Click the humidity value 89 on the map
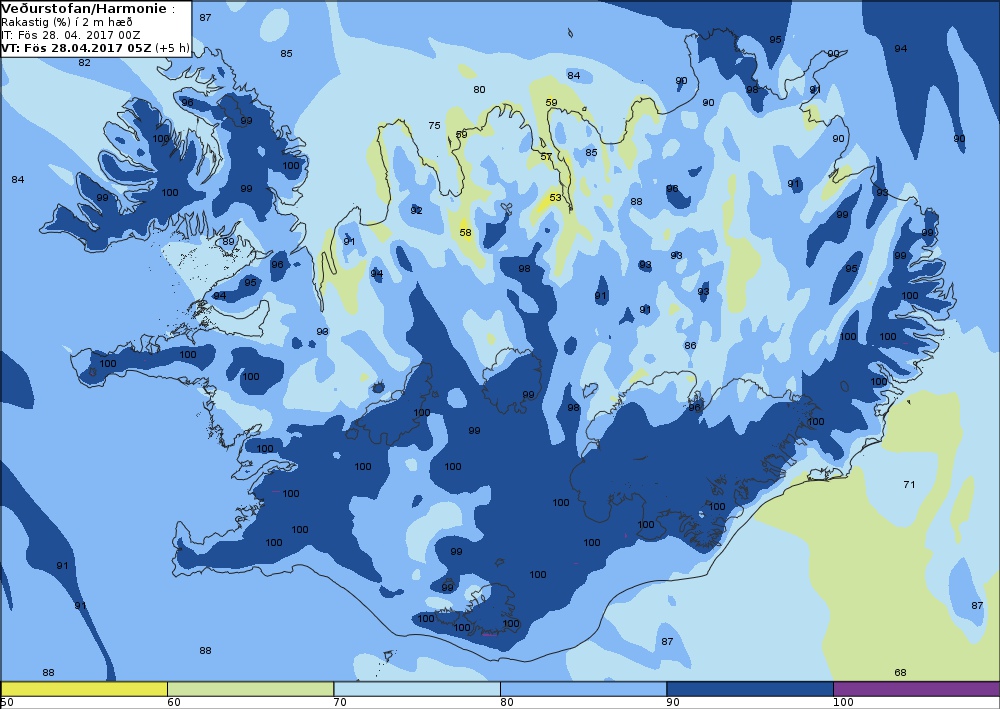The width and height of the screenshot is (1000, 709). tap(228, 242)
